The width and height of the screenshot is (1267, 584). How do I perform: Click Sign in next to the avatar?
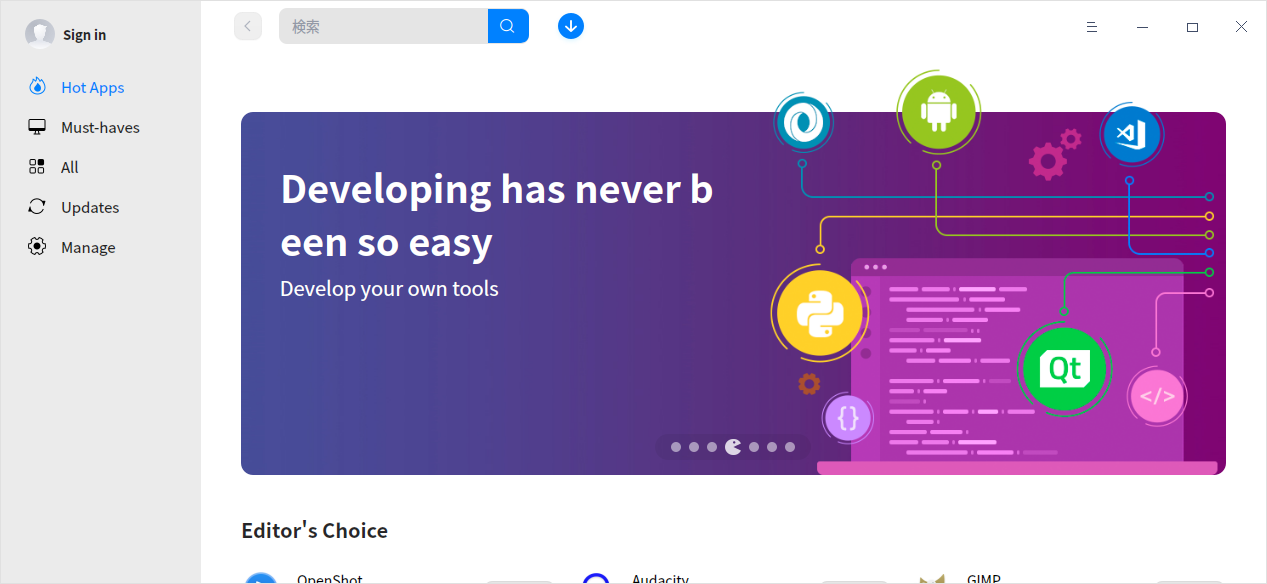click(84, 35)
